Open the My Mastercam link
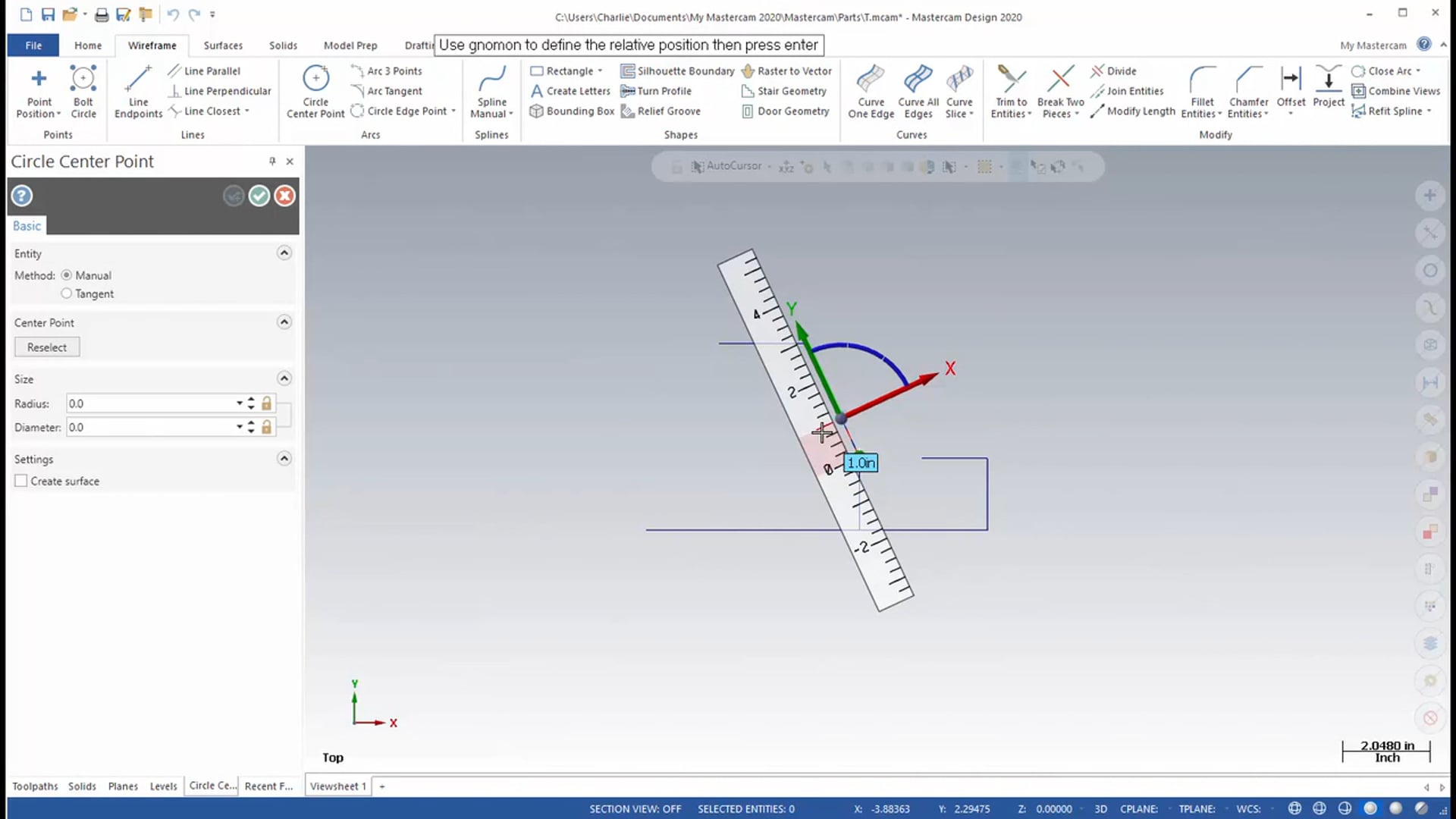The image size is (1456, 819). [1373, 45]
